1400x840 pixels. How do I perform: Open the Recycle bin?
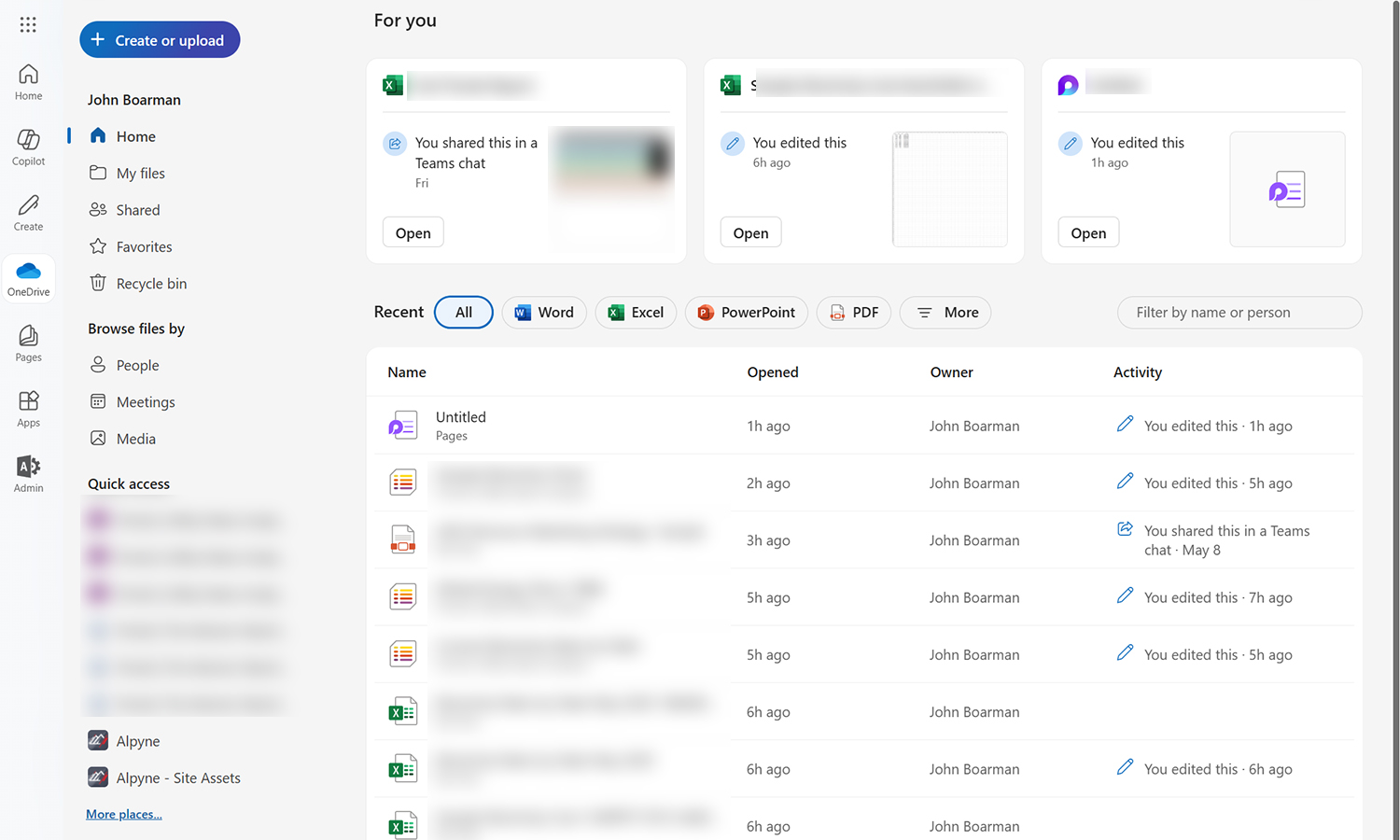pyautogui.click(x=151, y=283)
